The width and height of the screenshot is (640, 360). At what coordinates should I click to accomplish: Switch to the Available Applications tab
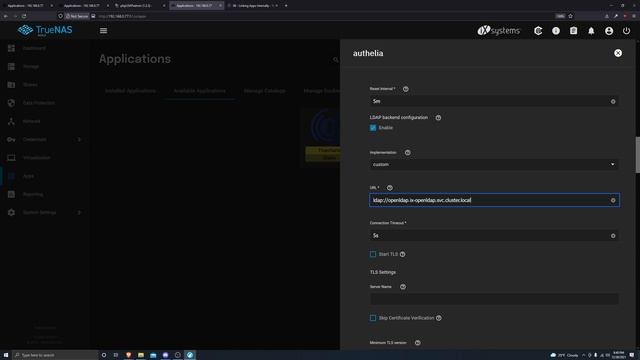point(200,91)
